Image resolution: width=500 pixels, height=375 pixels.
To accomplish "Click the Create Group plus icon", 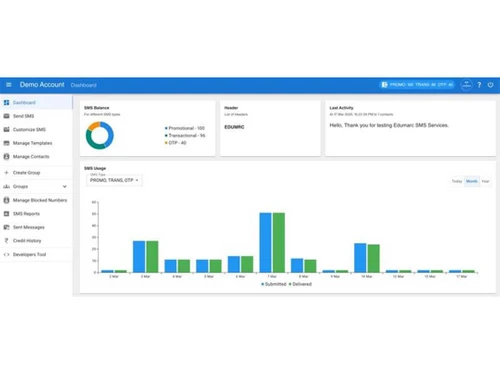I will 6,172.
